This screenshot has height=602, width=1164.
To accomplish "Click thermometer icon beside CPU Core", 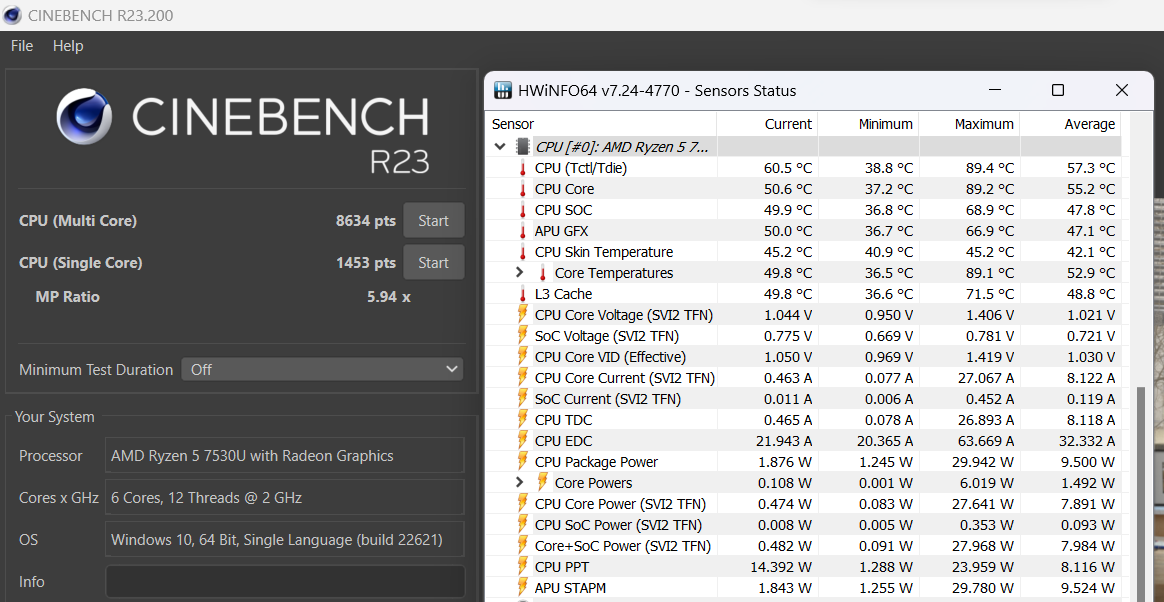I will (523, 189).
